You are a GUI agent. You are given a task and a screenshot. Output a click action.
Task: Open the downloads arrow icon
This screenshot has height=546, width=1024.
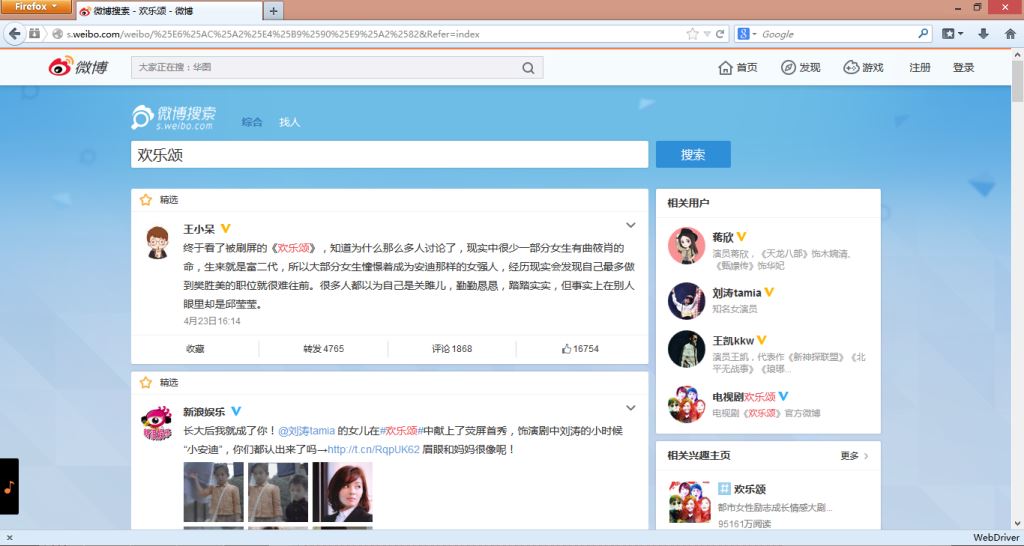click(983, 34)
